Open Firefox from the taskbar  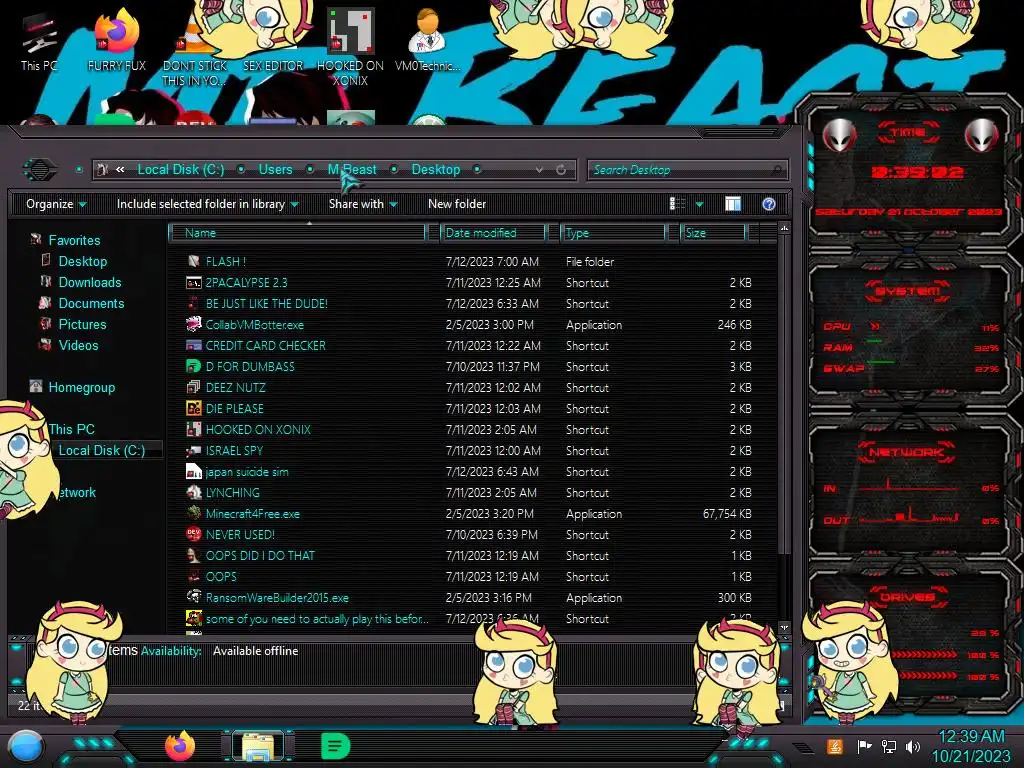pyautogui.click(x=180, y=746)
